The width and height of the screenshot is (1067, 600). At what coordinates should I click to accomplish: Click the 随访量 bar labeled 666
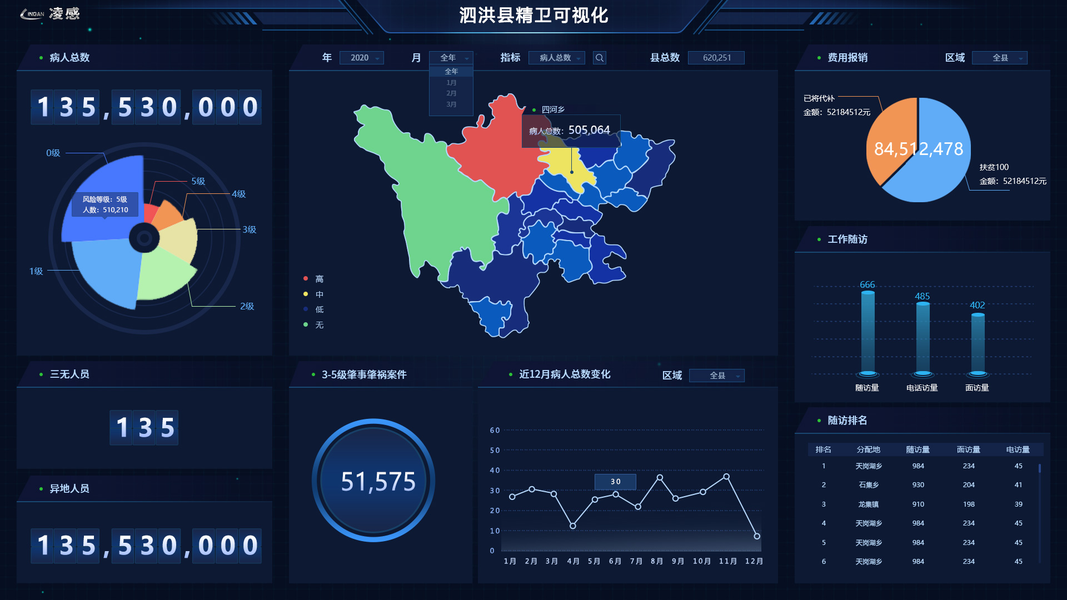point(868,333)
